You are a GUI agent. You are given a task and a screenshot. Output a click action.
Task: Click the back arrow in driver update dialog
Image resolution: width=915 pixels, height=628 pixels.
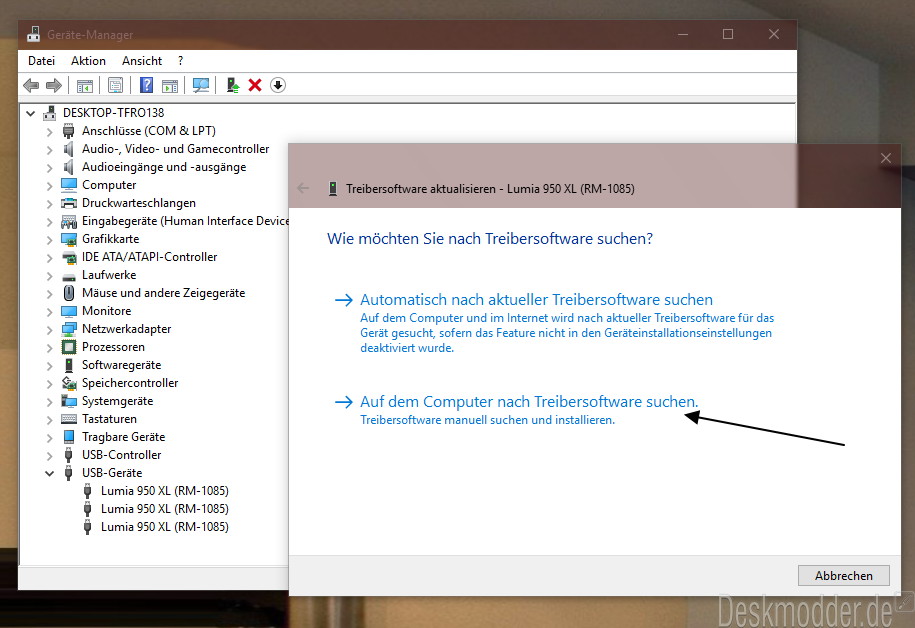303,188
